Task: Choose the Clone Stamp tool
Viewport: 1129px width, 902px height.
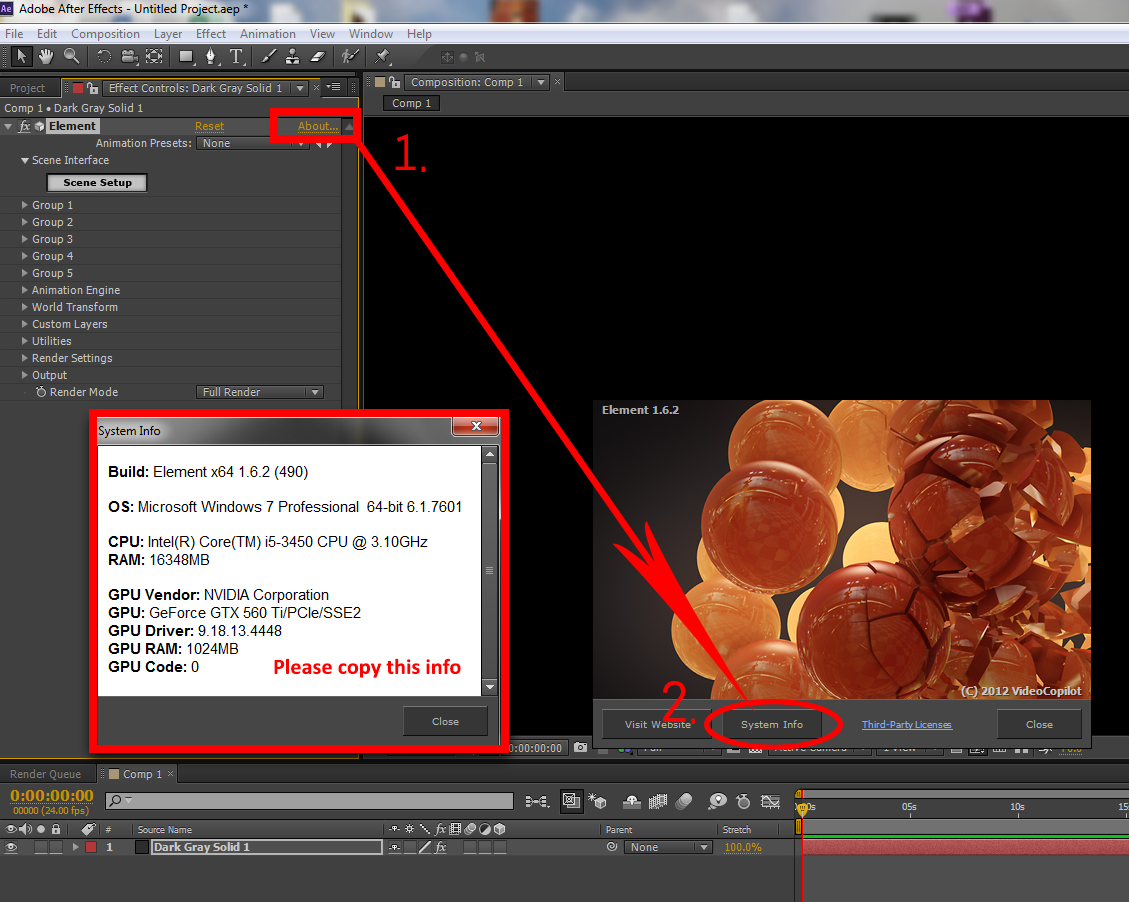Action: (293, 56)
